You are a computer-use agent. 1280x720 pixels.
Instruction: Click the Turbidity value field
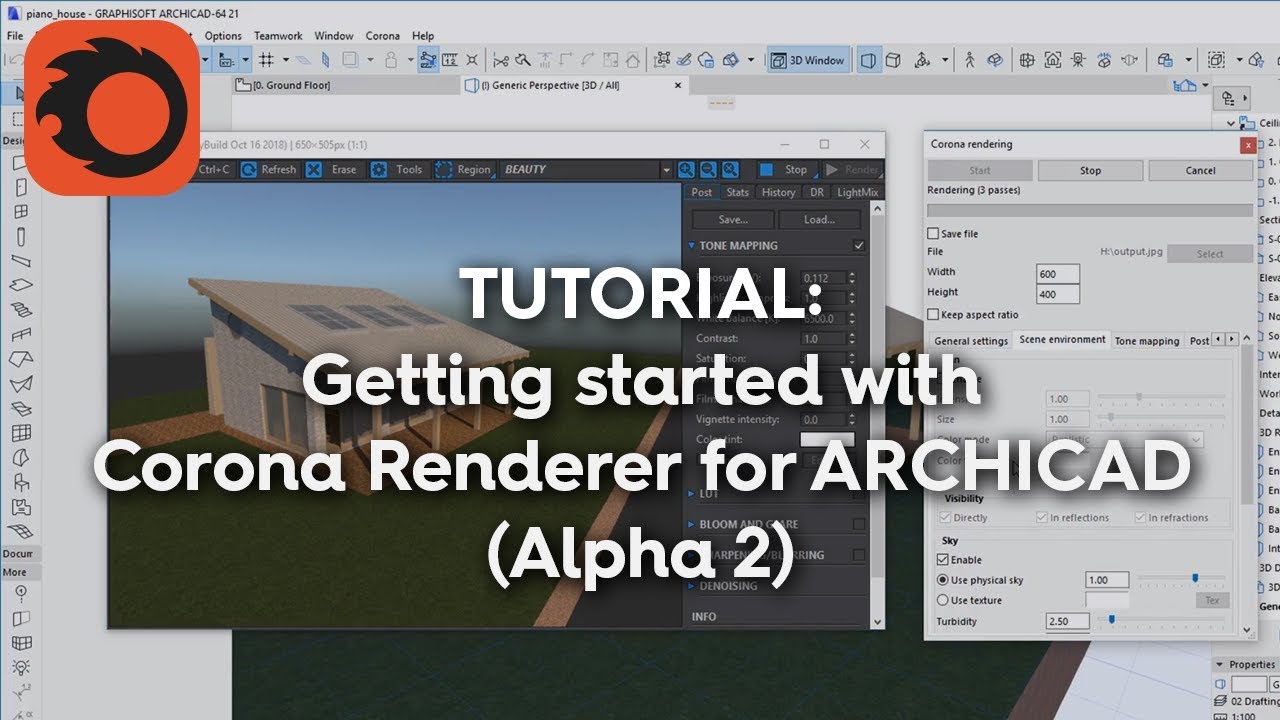click(x=1069, y=622)
